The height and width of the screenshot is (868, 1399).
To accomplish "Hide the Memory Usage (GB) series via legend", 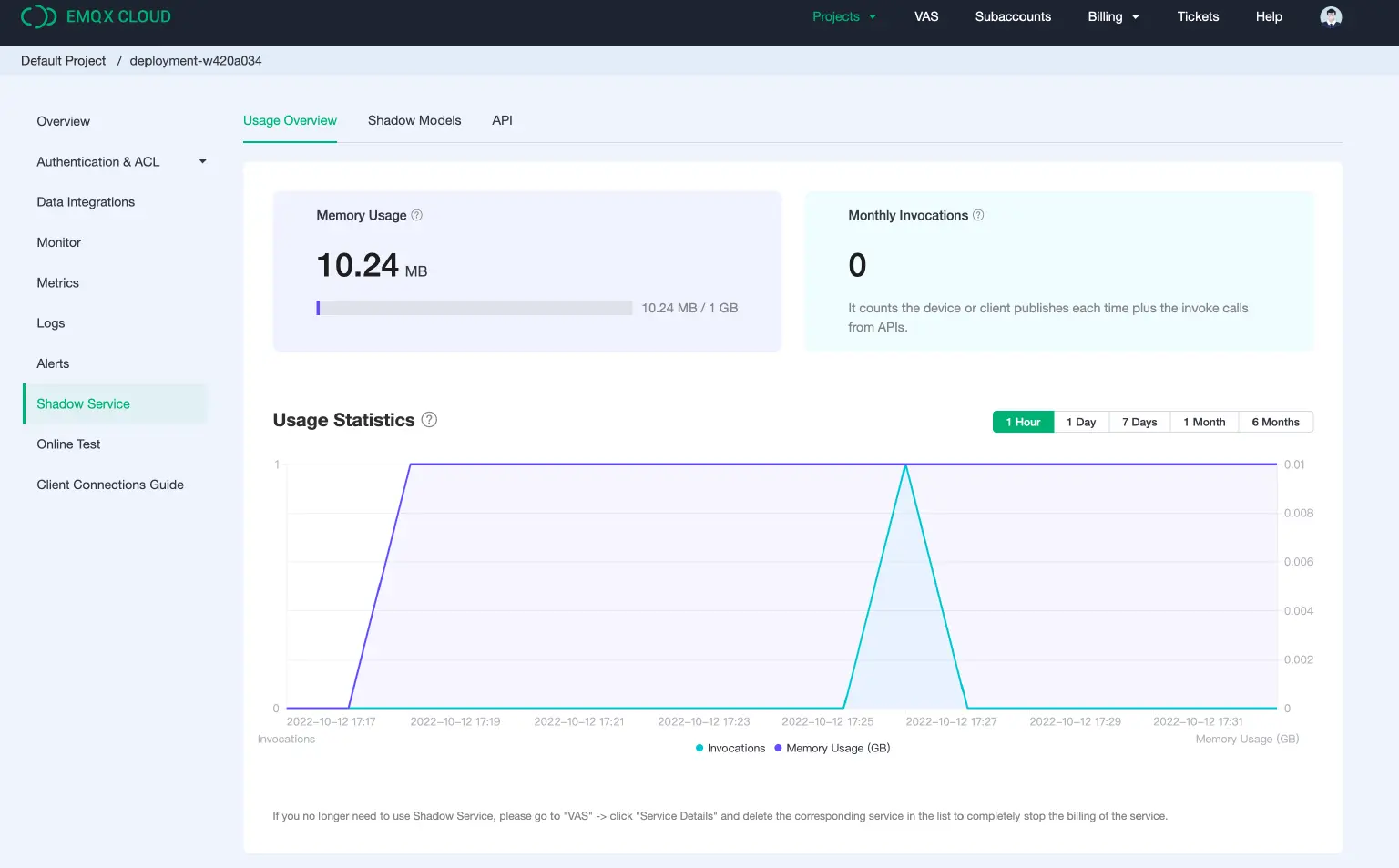I will [832, 748].
